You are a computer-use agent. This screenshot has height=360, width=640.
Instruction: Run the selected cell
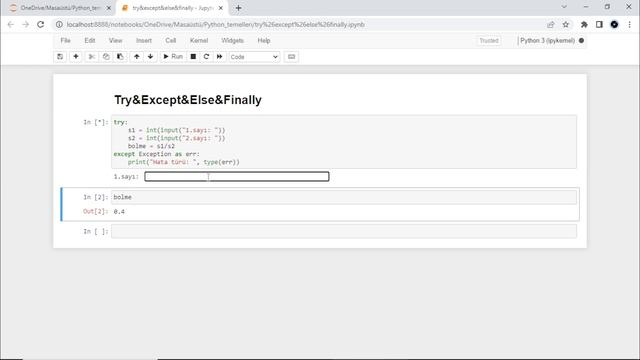click(173, 57)
